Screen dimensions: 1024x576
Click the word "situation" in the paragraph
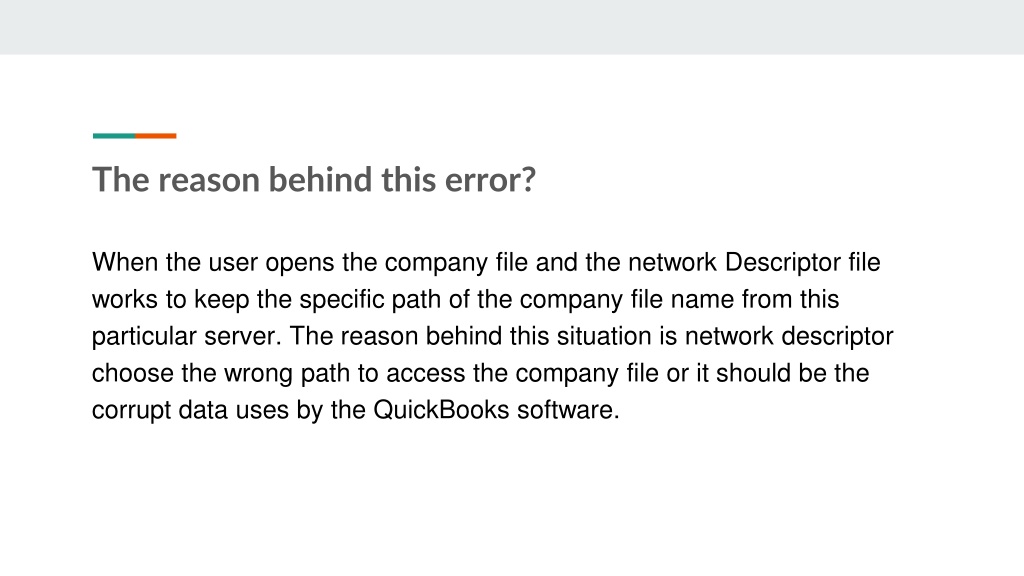click(604, 336)
